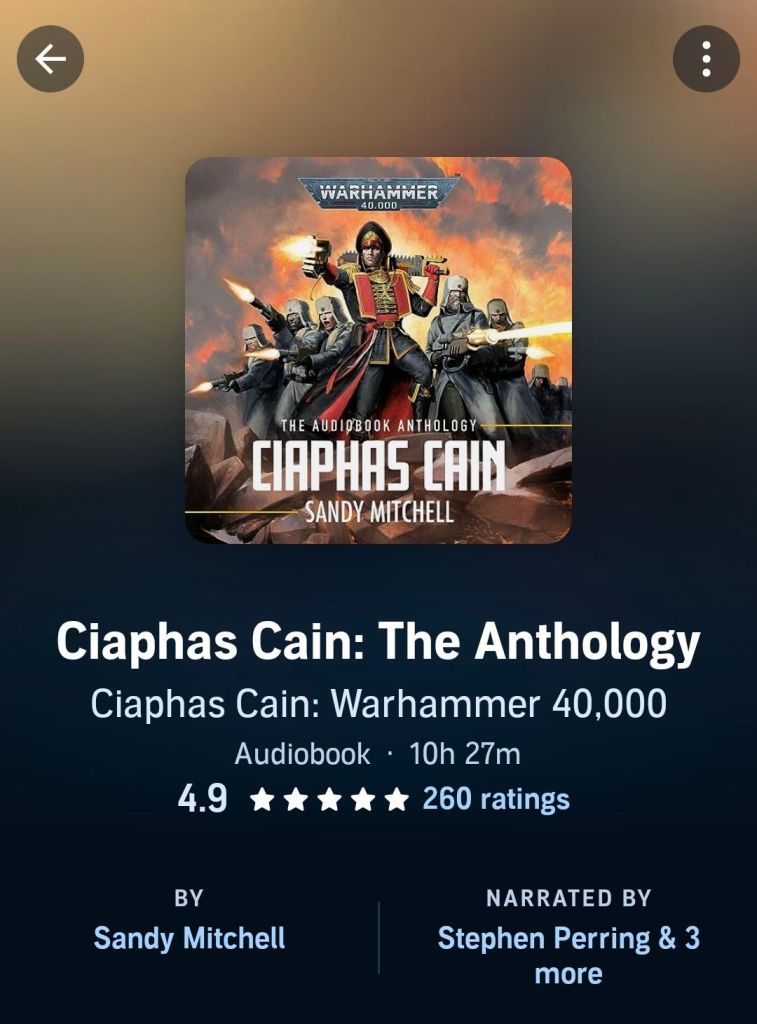
Task: Tap the SANDY MITCHELL name on the cover
Action: pyautogui.click(x=379, y=512)
